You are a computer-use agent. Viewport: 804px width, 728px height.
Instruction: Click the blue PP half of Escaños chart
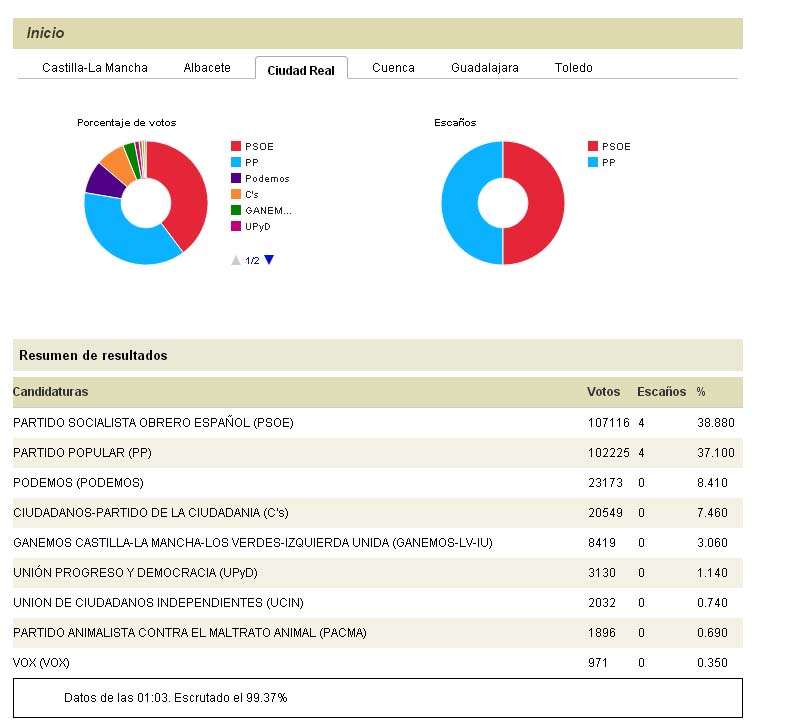point(461,203)
